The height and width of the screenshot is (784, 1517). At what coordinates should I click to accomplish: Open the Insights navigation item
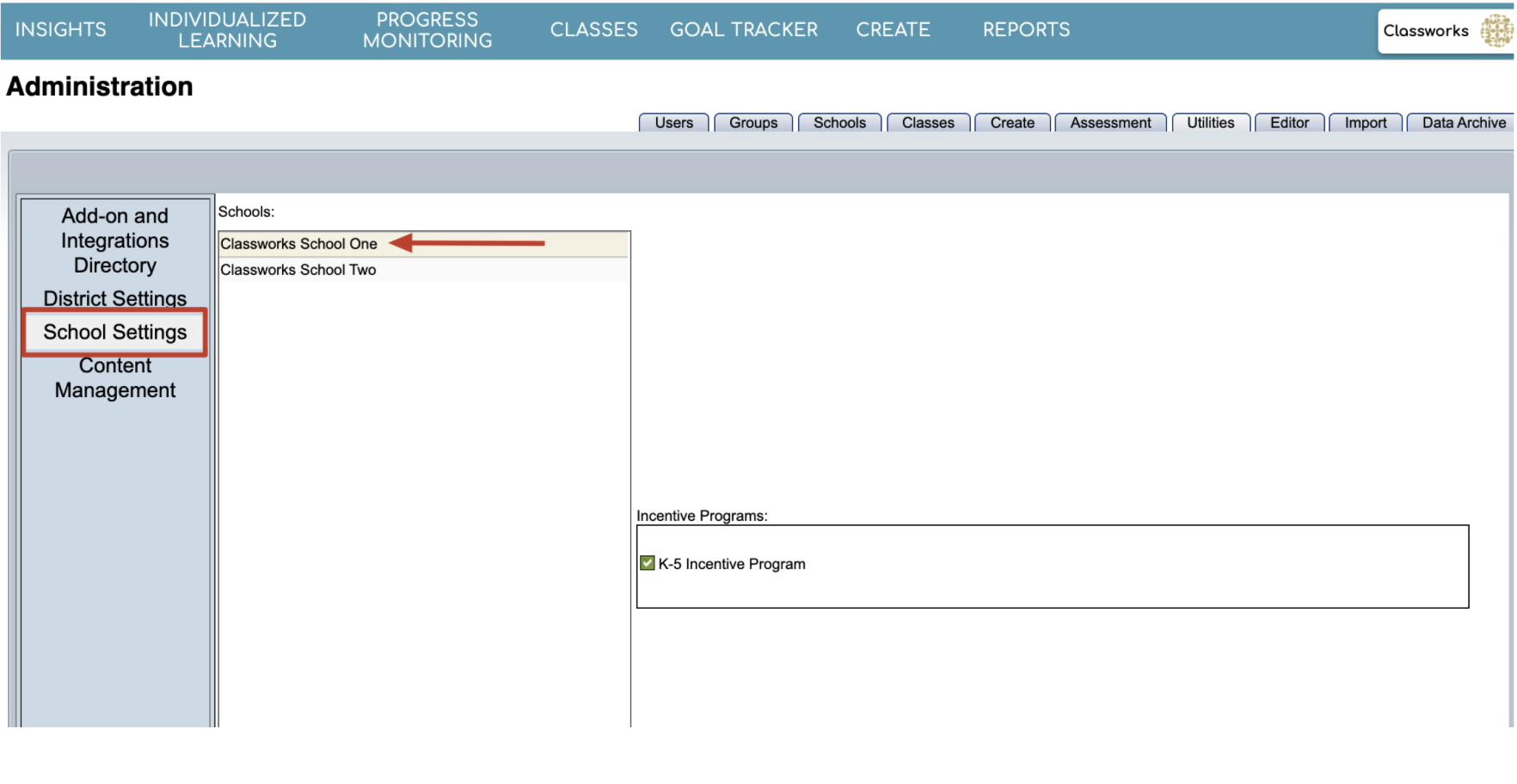[x=60, y=30]
